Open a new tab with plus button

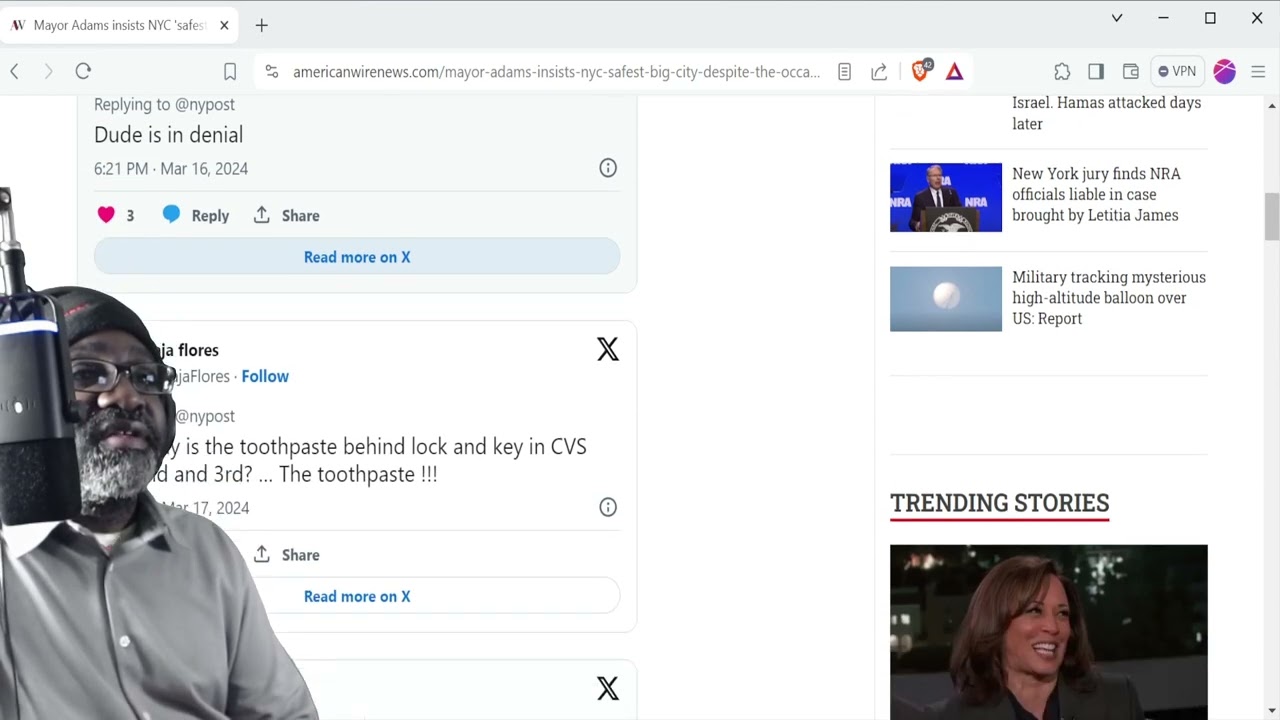point(261,25)
